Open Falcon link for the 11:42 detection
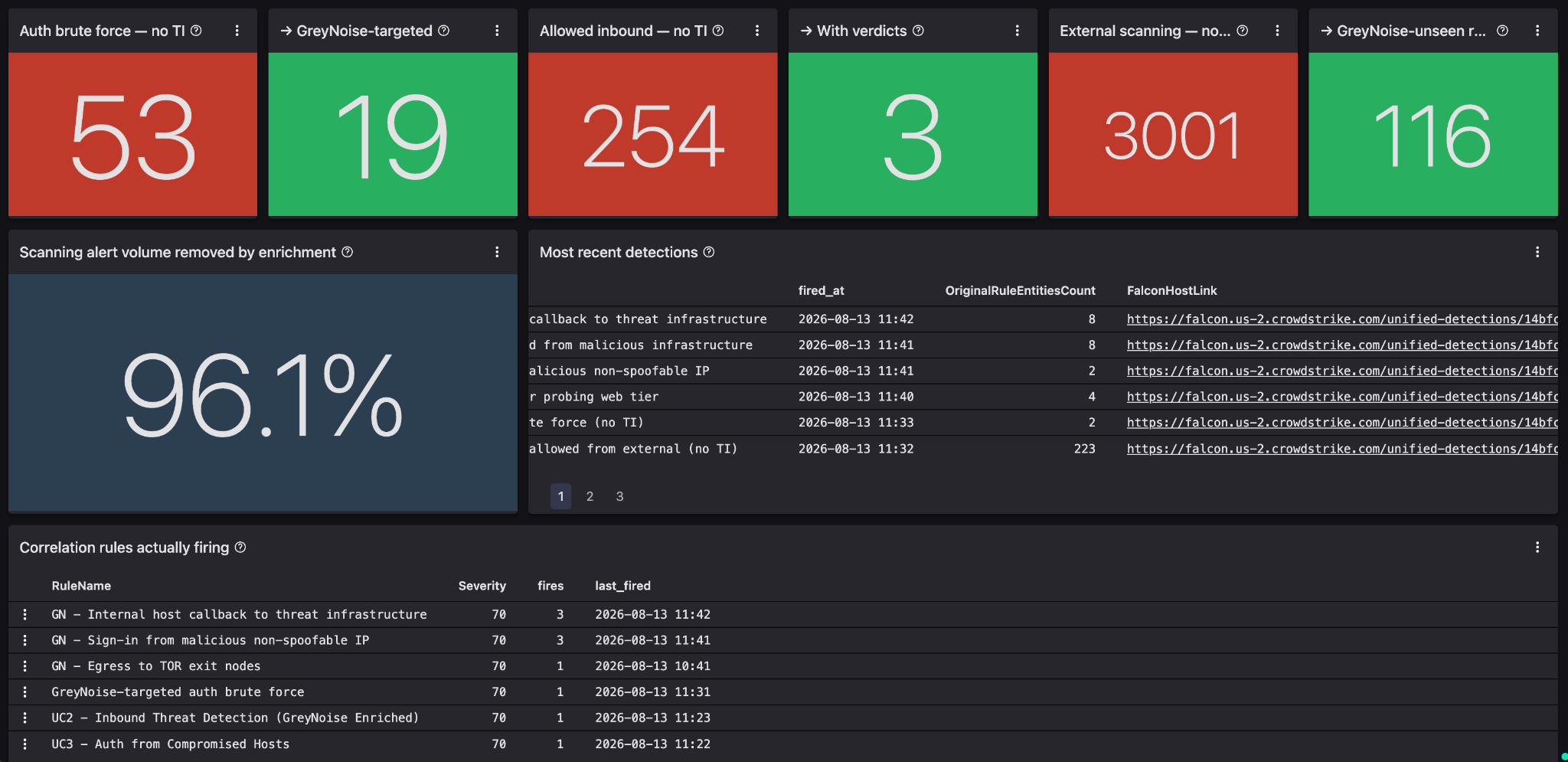Viewport: 1568px width, 762px height. pos(1342,319)
